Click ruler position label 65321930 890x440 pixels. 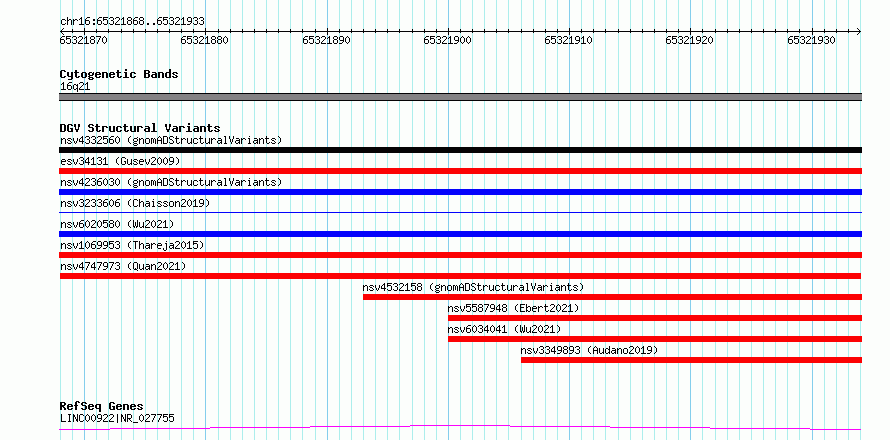tap(812, 40)
